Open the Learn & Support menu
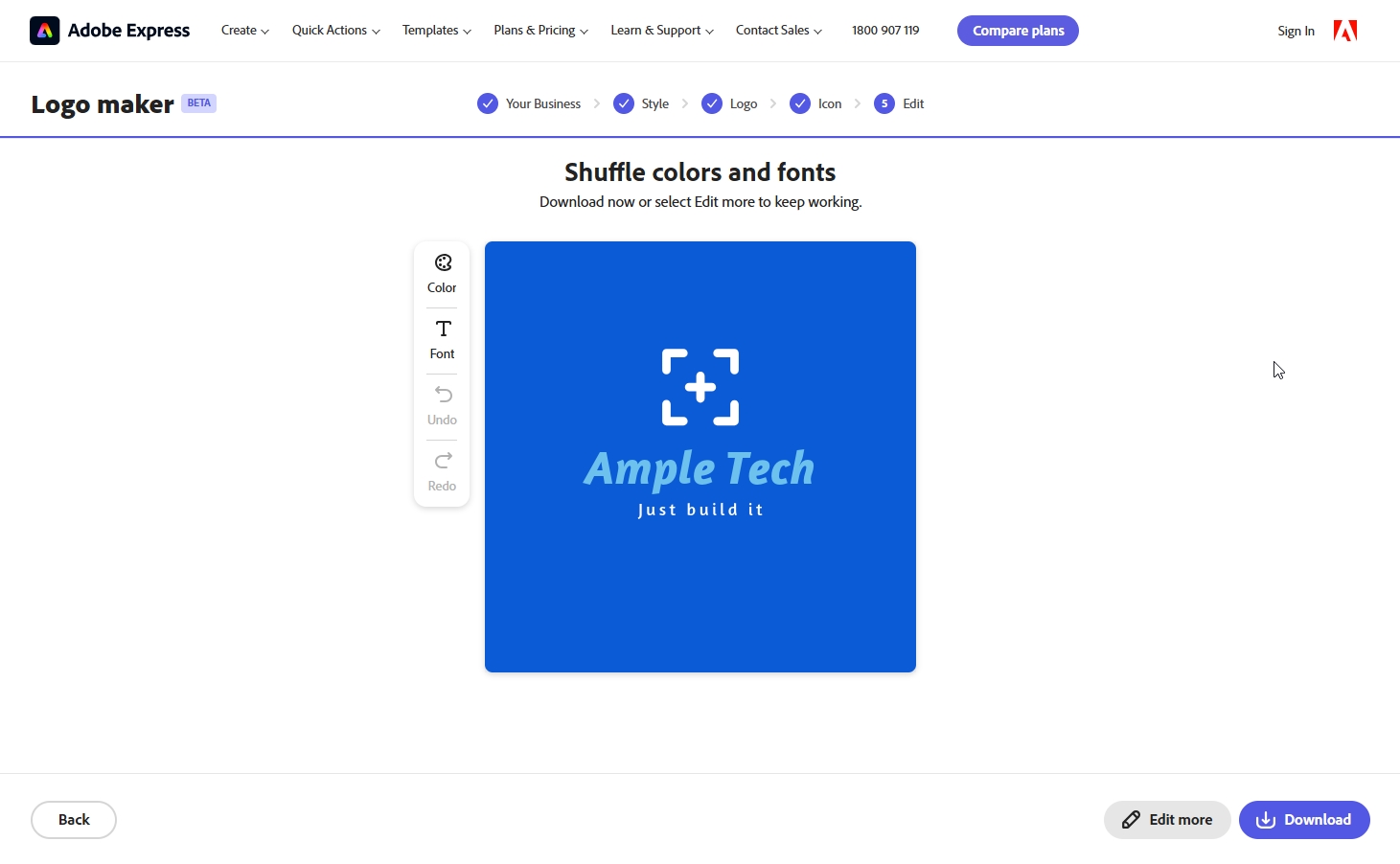 click(661, 31)
